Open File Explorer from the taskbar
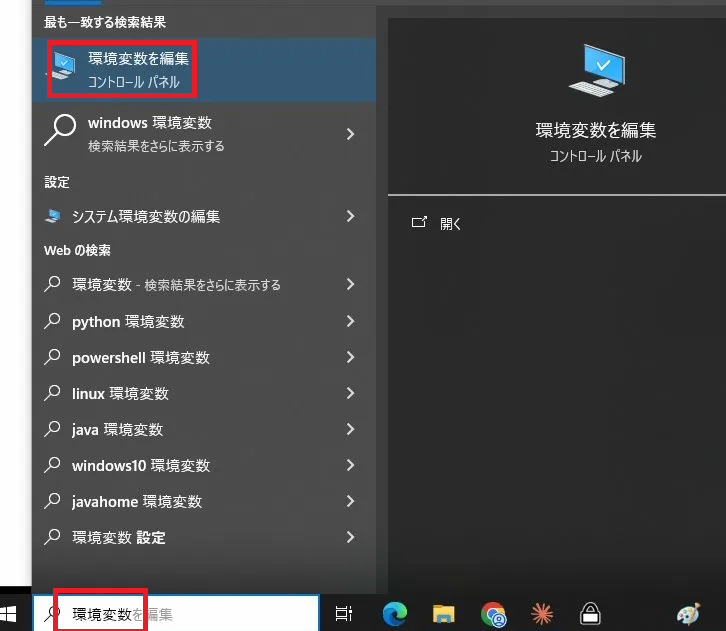Image resolution: width=726 pixels, height=631 pixels. click(444, 614)
